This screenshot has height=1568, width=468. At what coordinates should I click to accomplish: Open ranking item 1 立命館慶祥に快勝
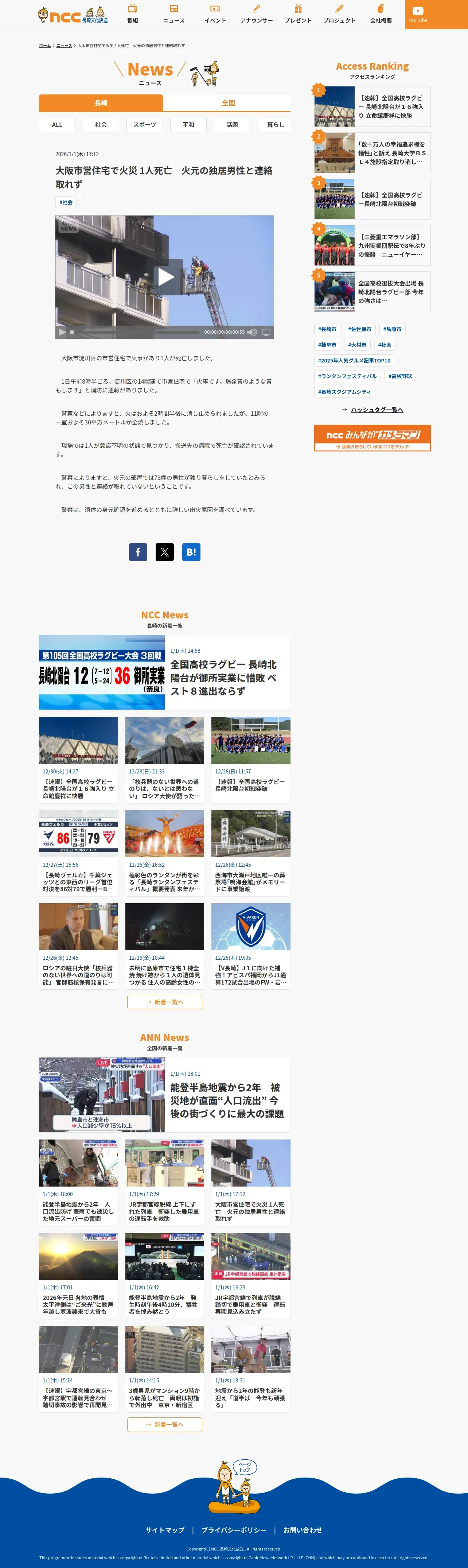tap(373, 106)
